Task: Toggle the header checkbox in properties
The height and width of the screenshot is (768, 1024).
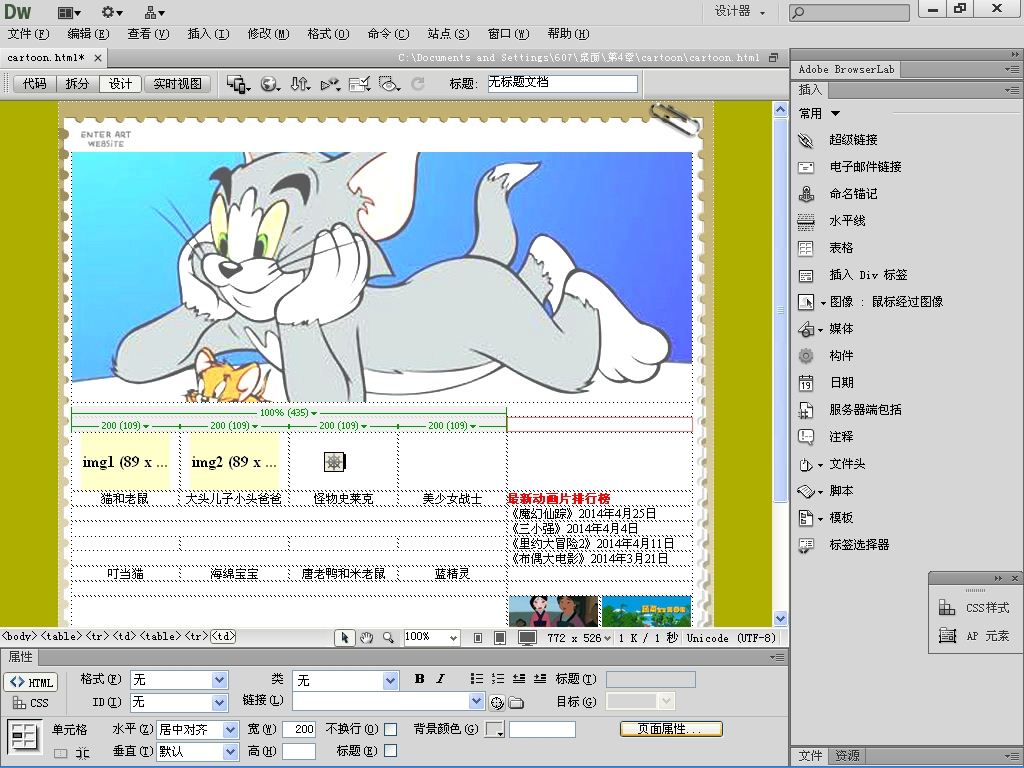Action: coord(391,750)
